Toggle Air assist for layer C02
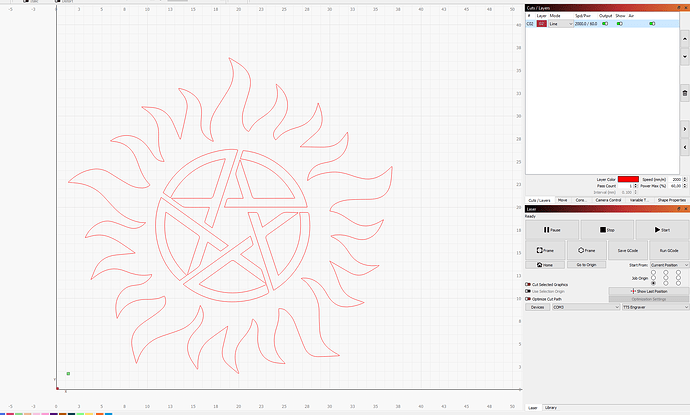 pos(652,24)
